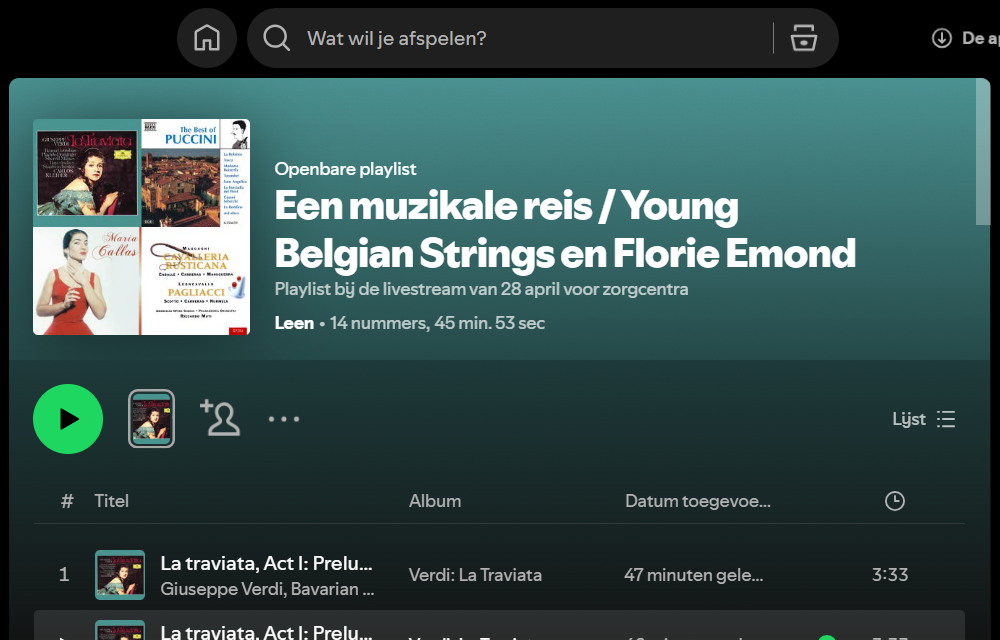Sort tracks by Album column

[x=435, y=501]
